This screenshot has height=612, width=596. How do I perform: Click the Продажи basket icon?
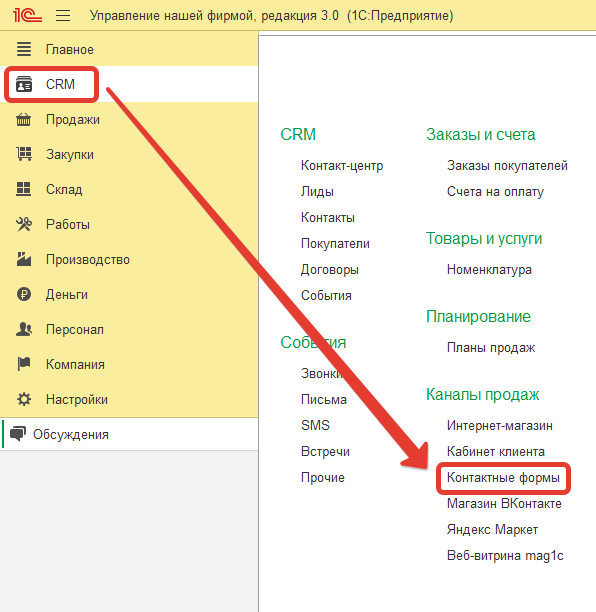[x=23, y=119]
